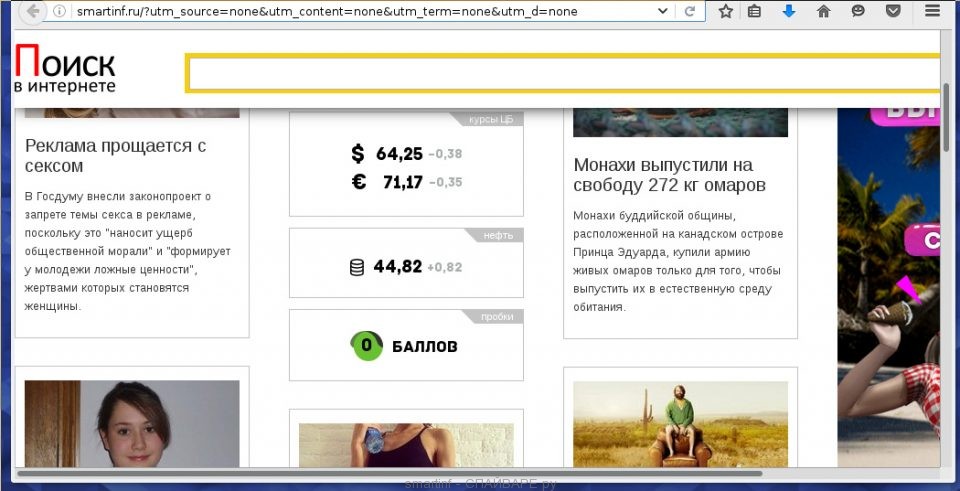
Task: Open the hamburger menu
Action: 932,10
